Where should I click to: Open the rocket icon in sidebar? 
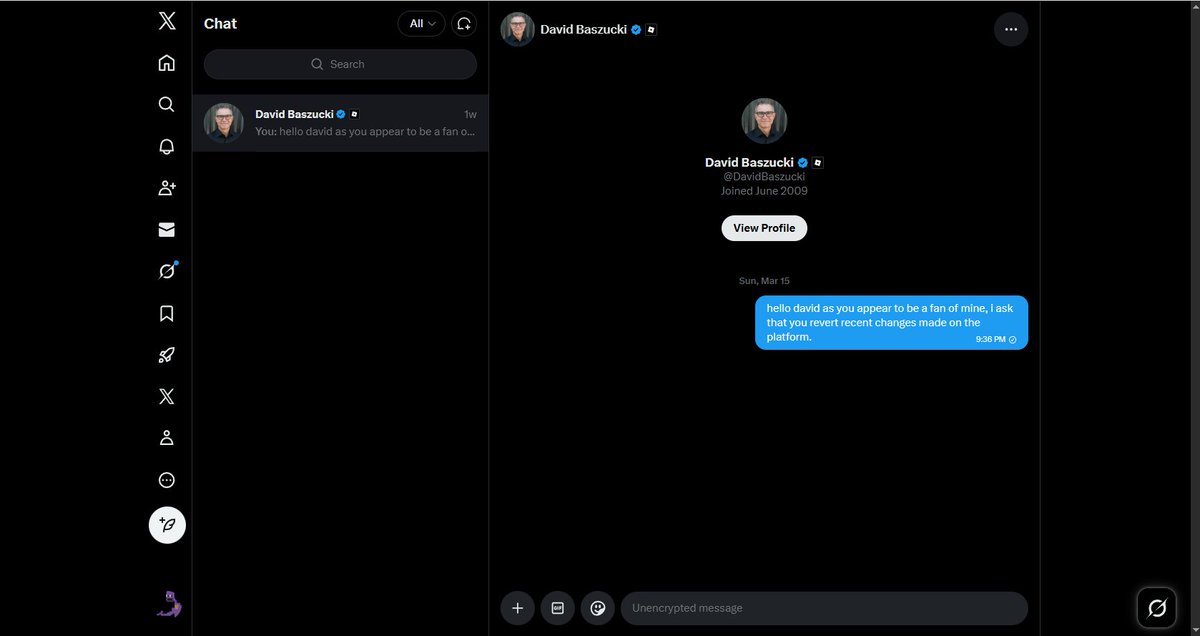click(x=167, y=355)
